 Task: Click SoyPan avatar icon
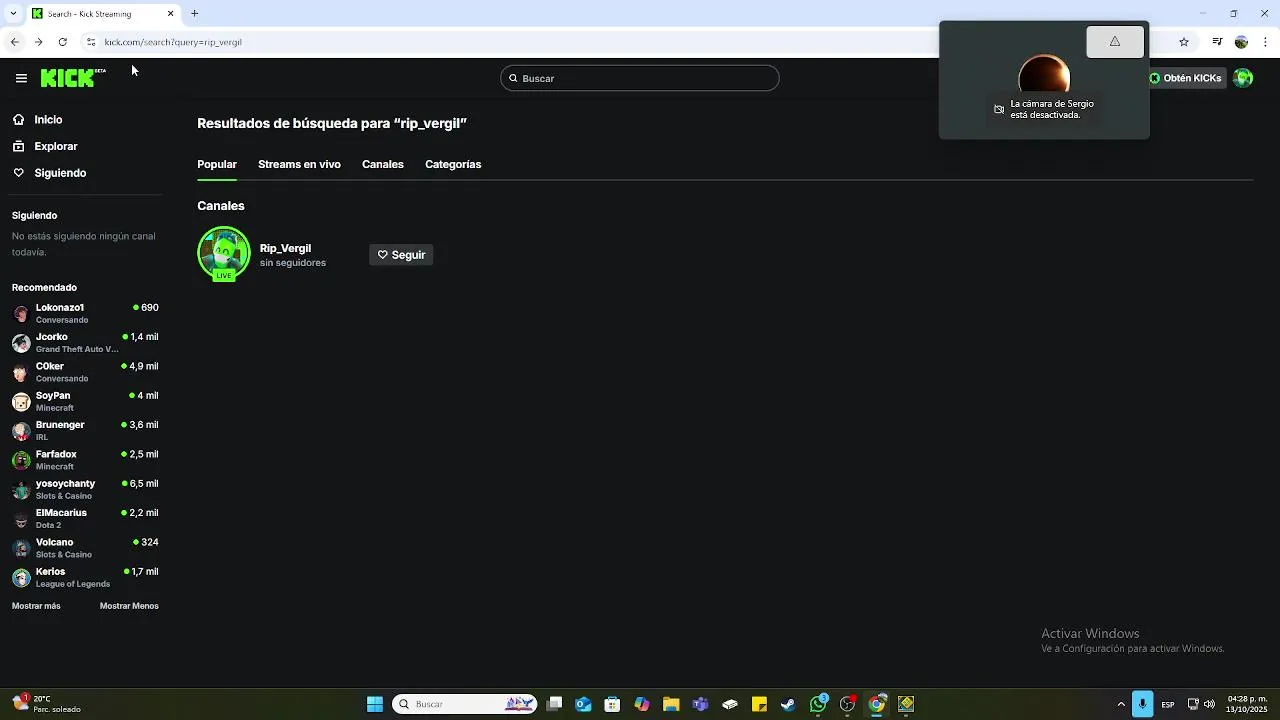tap(21, 402)
